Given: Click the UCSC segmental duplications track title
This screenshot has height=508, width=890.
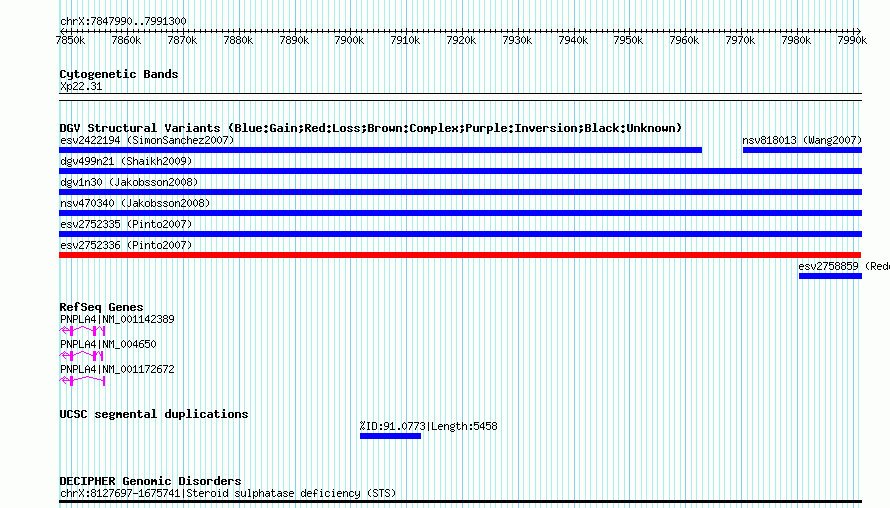Looking at the screenshot, I should [x=154, y=414].
